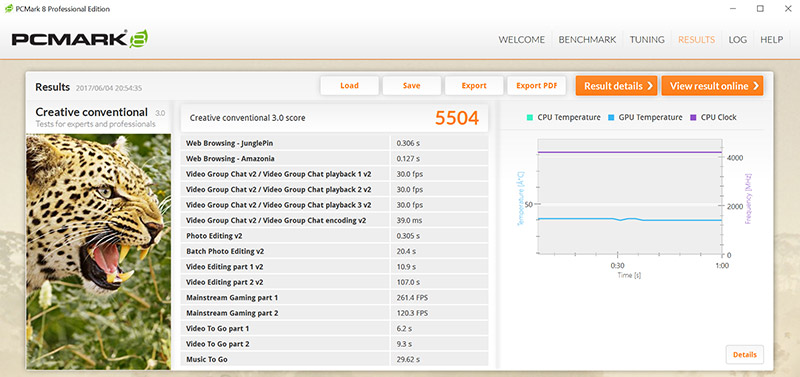
Task: Toggle GPU Temperature legend swatch
Action: (x=611, y=117)
